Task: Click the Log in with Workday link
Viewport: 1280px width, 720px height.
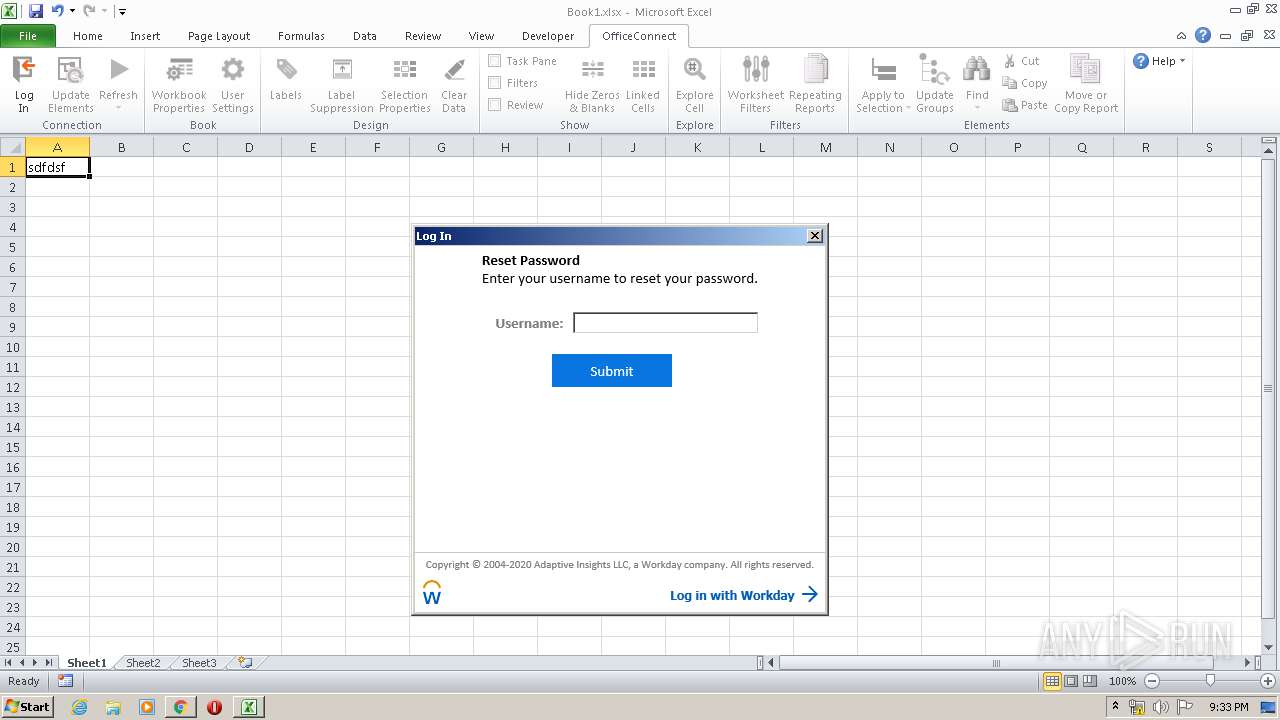Action: (x=744, y=595)
